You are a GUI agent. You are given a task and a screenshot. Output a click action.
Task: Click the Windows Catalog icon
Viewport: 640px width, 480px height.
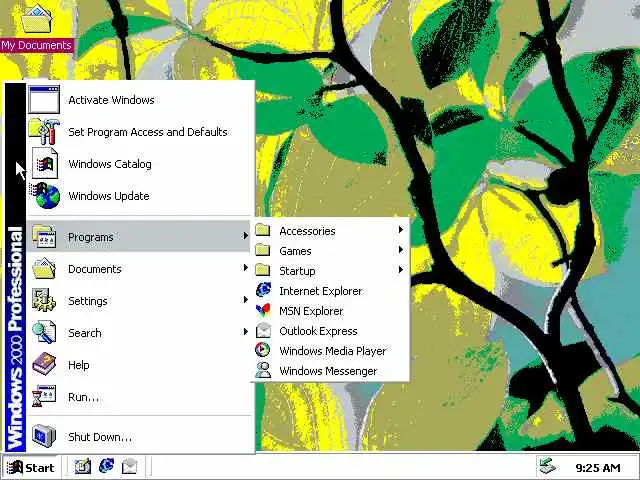(x=45, y=164)
